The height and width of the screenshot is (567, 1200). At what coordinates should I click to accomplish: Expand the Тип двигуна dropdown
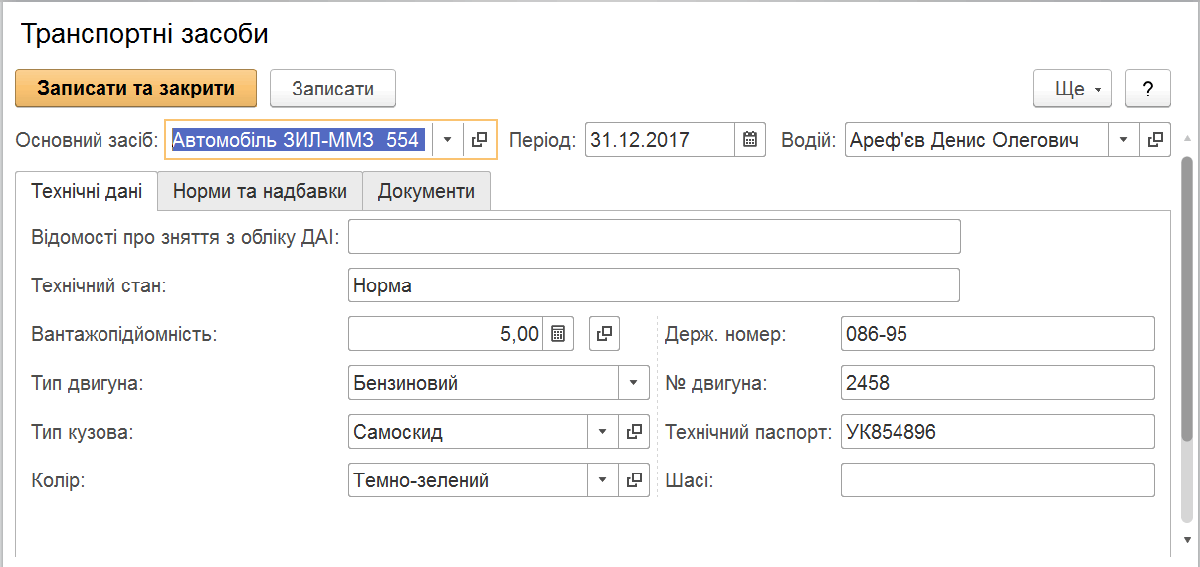[x=634, y=383]
